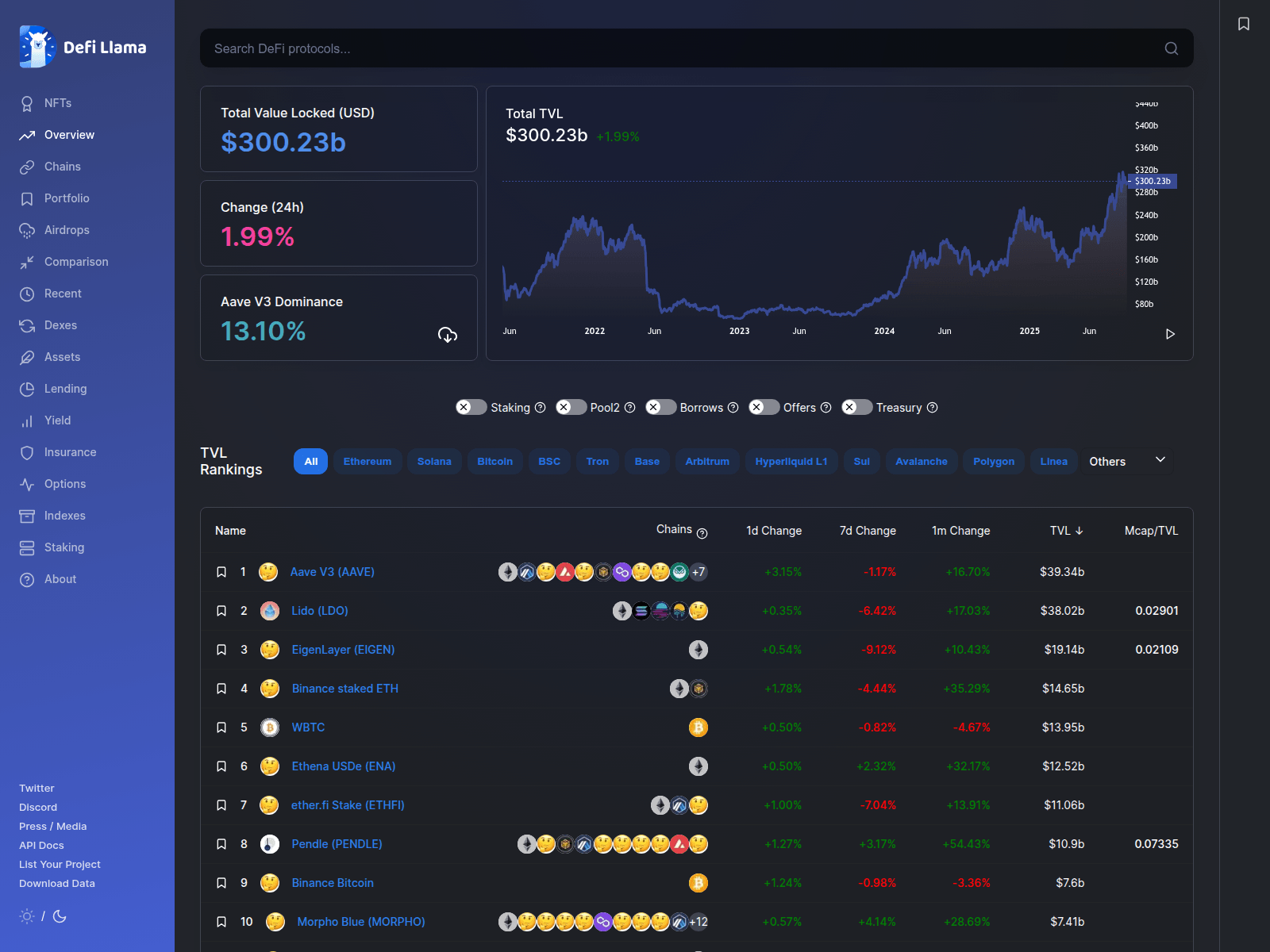Click the search magnifier icon

[x=1171, y=48]
